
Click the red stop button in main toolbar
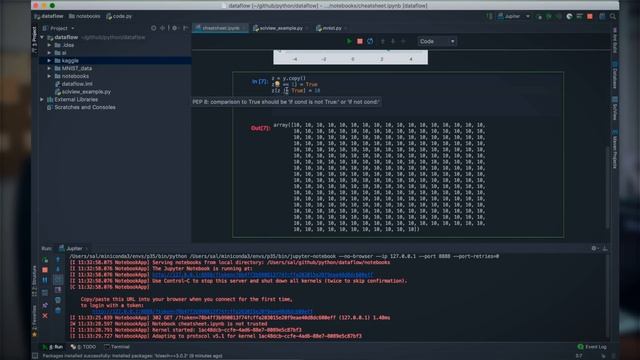(x=590, y=16)
